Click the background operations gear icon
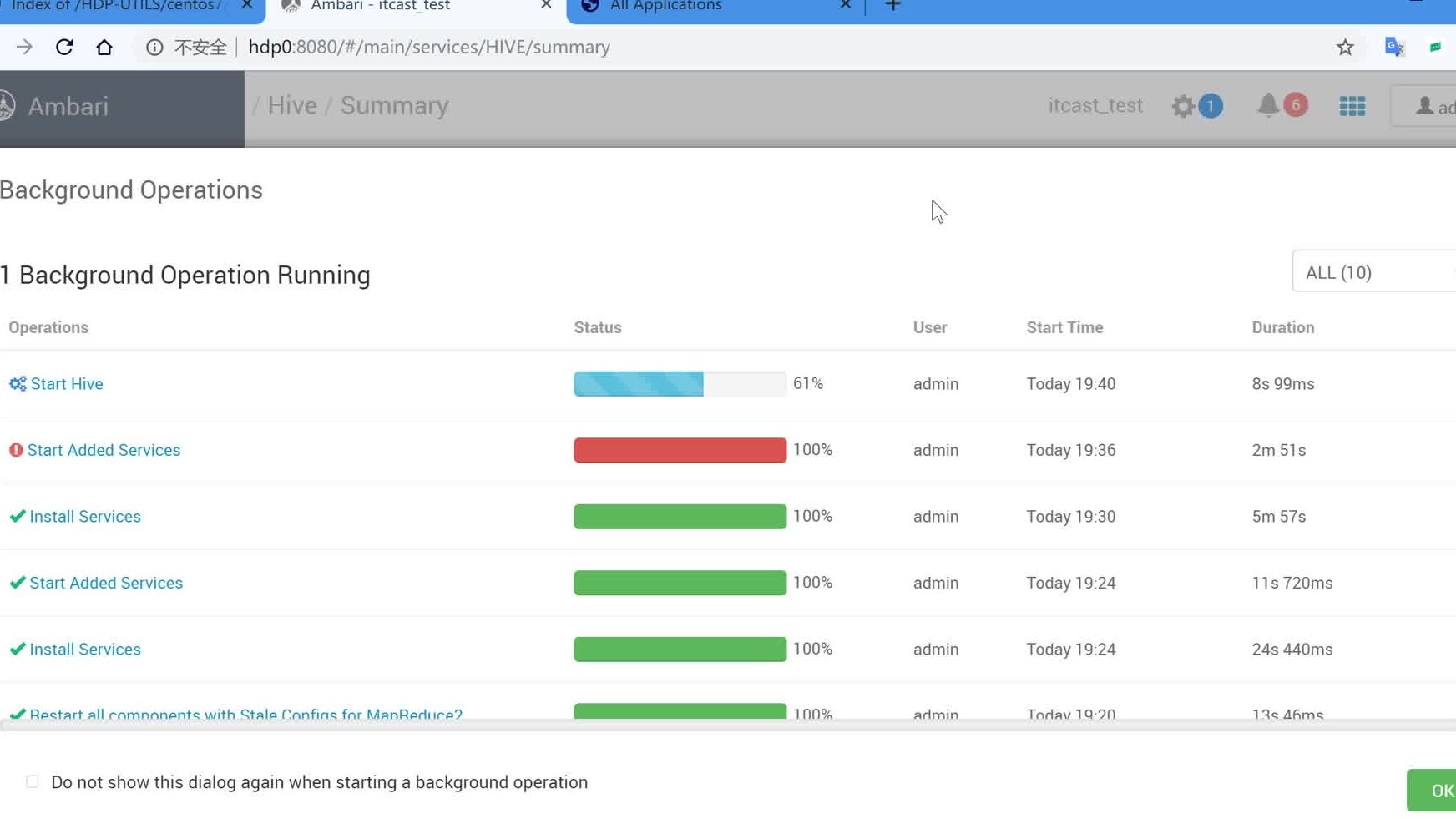Image resolution: width=1456 pixels, height=819 pixels. pos(1183,106)
